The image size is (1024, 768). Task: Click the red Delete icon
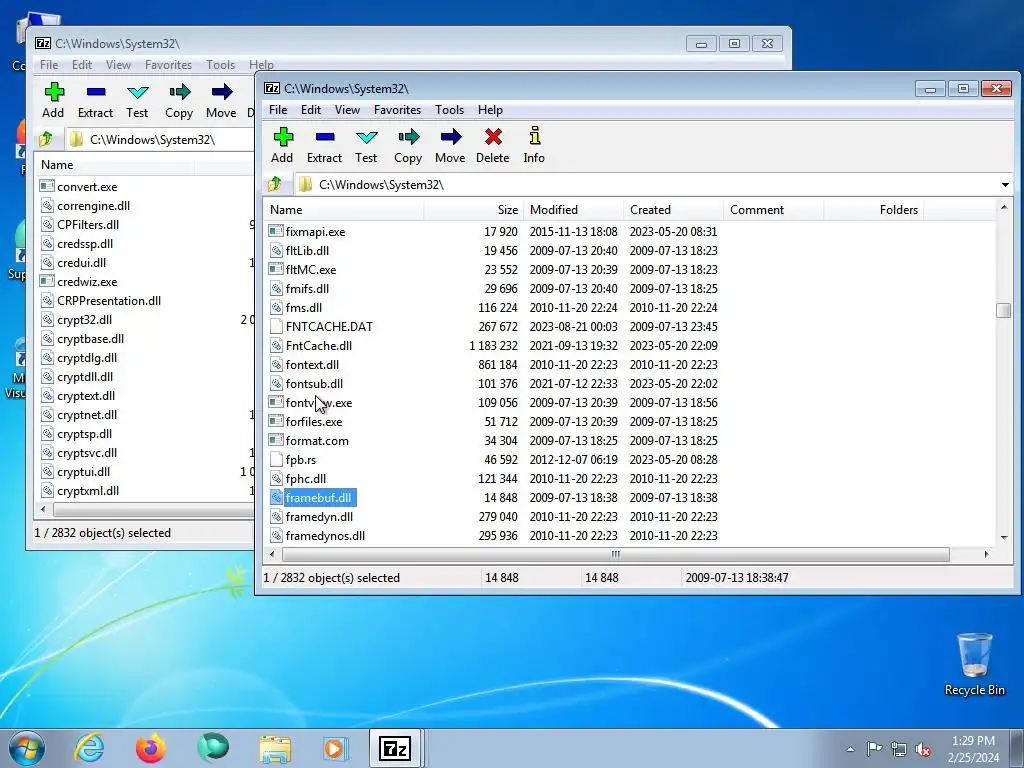click(x=493, y=137)
